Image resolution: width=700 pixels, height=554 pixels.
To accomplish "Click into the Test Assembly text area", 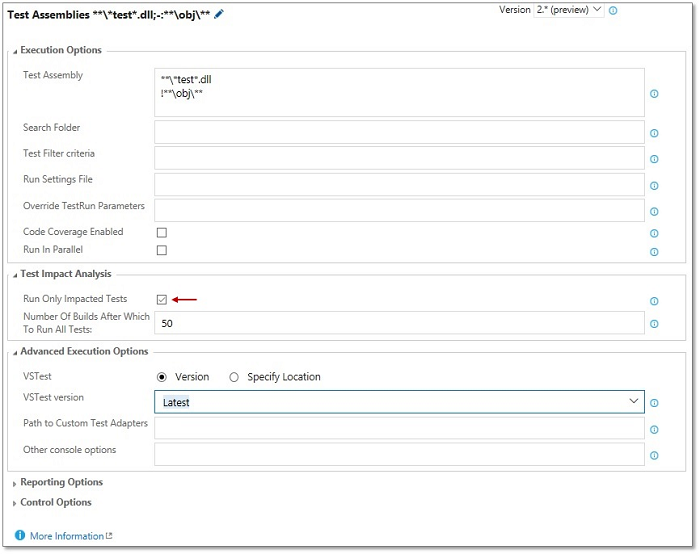I will 399,92.
